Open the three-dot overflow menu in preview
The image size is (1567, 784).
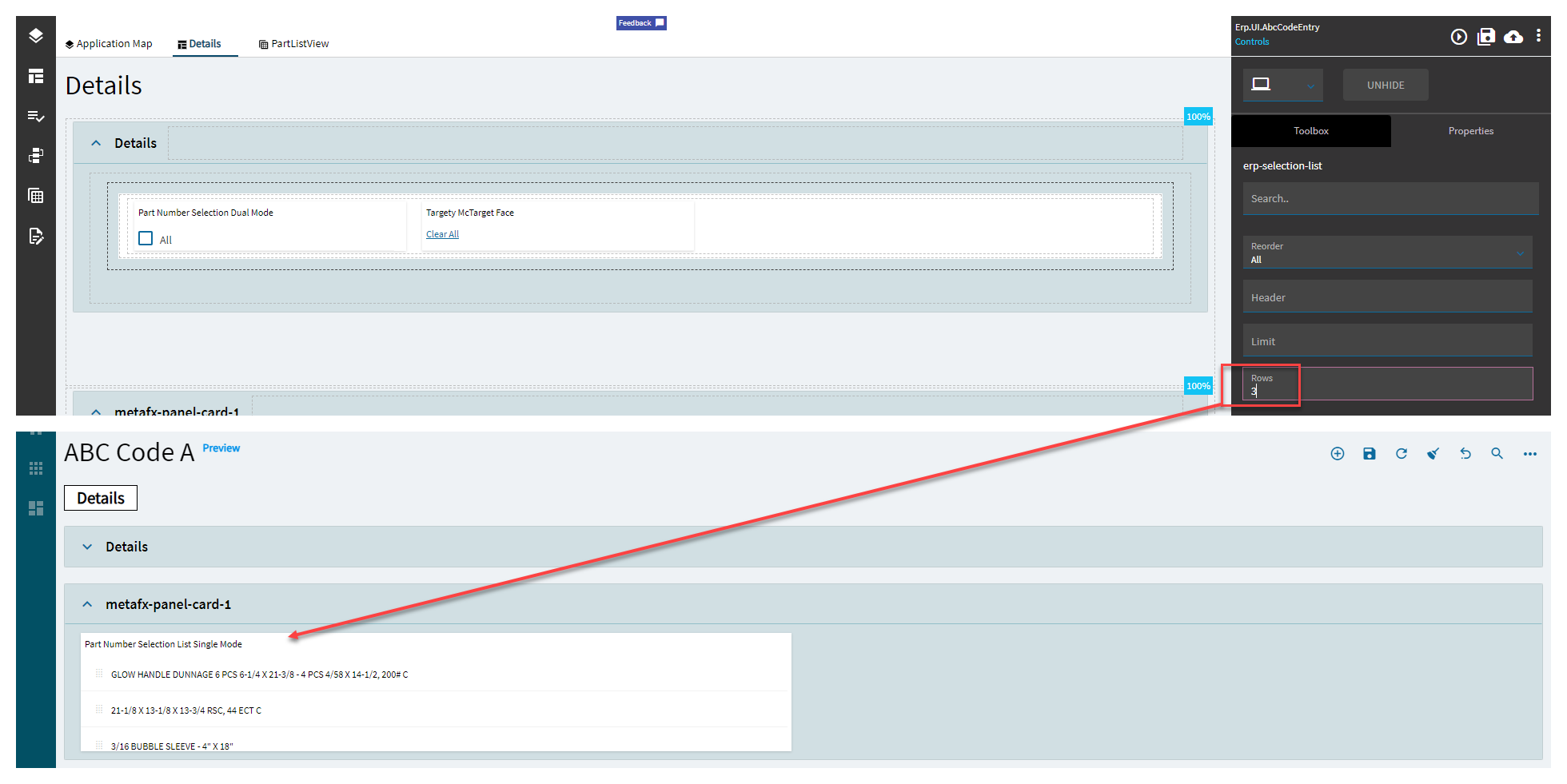pyautogui.click(x=1530, y=454)
